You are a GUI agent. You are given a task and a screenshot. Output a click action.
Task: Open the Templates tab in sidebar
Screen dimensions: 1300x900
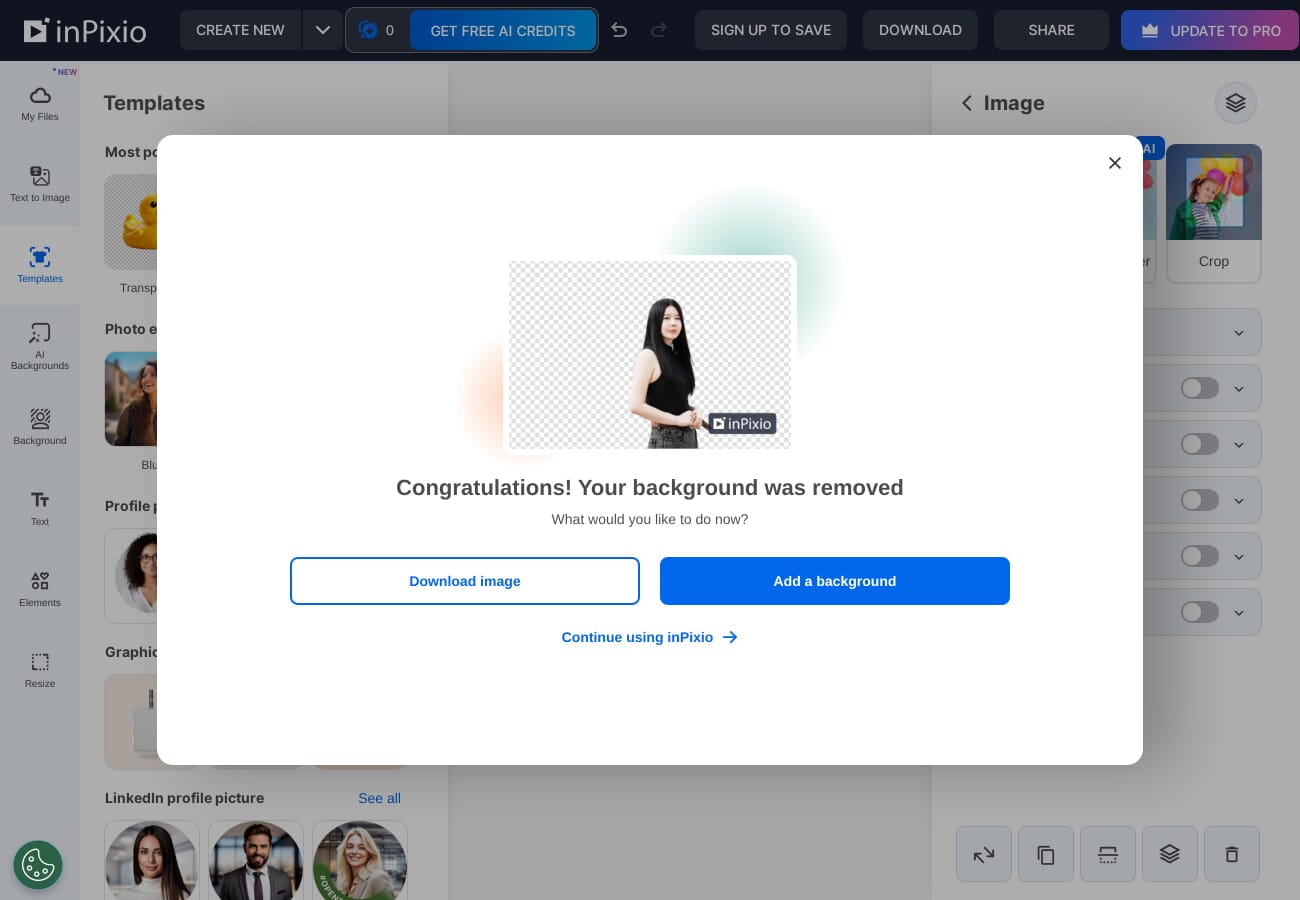pyautogui.click(x=40, y=265)
